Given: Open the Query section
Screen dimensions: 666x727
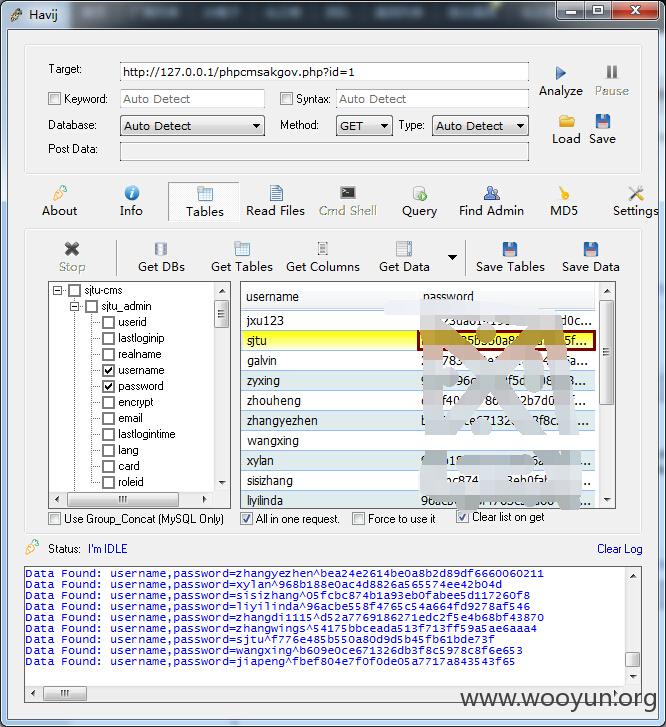Looking at the screenshot, I should coord(419,202).
